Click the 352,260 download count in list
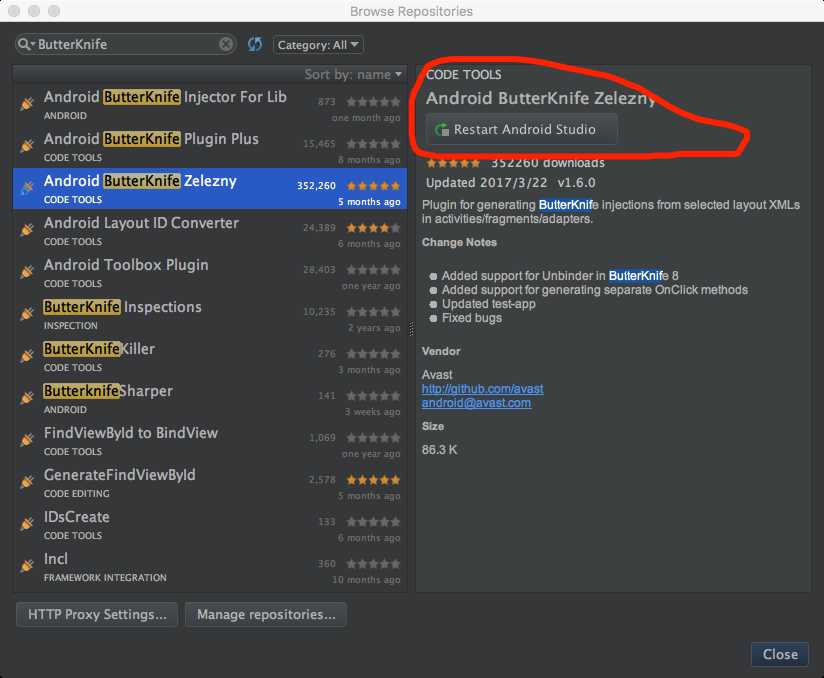 [316, 186]
